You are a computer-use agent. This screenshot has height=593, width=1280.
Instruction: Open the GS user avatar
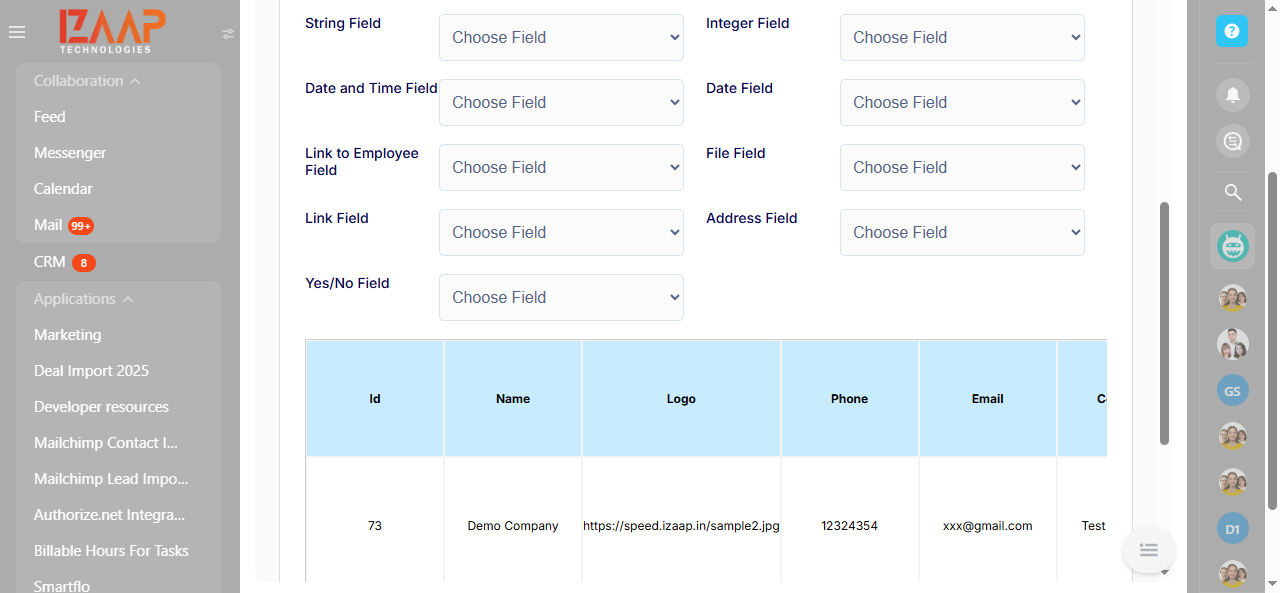click(x=1232, y=391)
